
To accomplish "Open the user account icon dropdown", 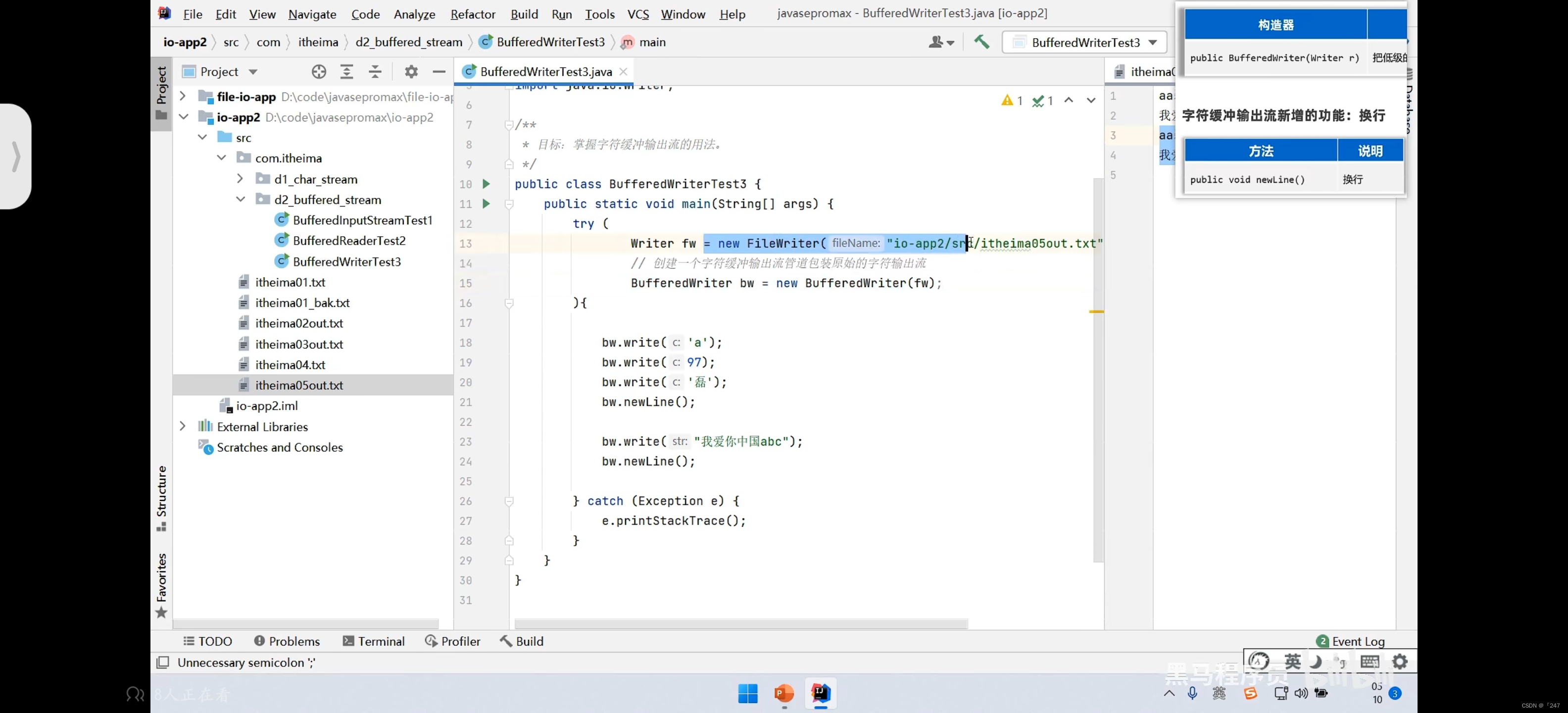I will [941, 42].
